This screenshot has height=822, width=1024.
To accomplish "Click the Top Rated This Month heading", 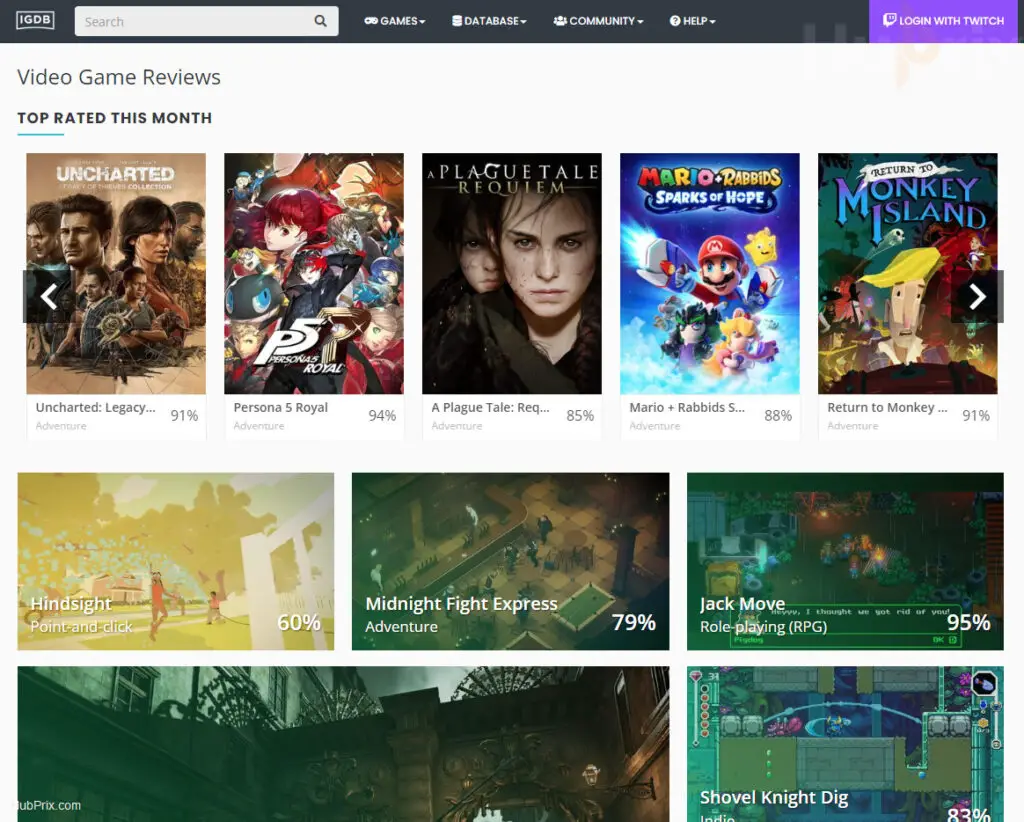I will click(115, 118).
